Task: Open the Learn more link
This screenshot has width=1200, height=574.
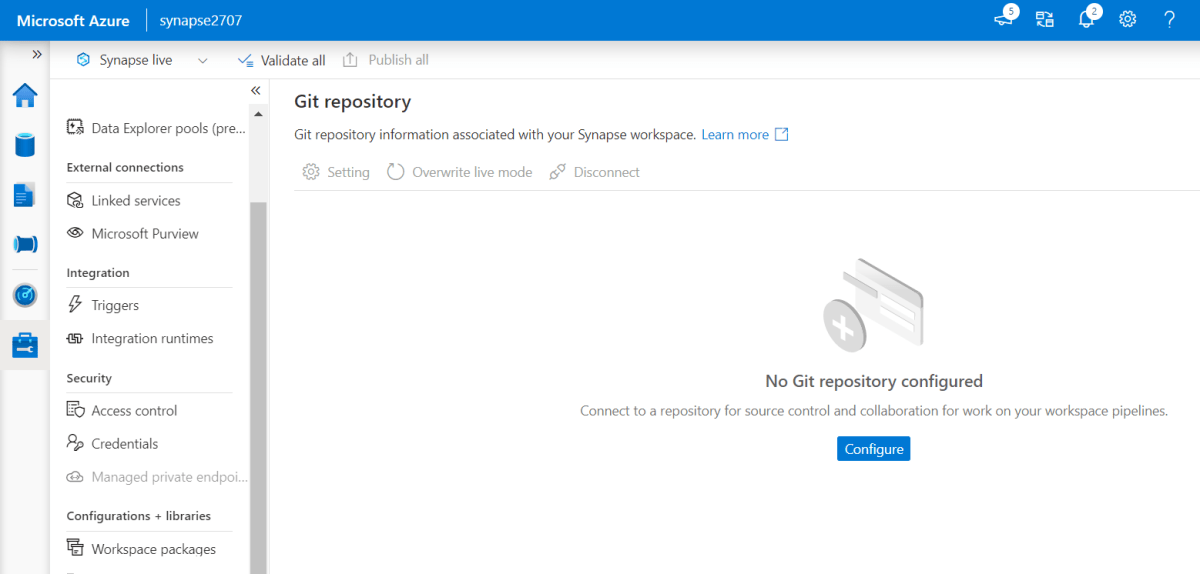Action: point(745,134)
